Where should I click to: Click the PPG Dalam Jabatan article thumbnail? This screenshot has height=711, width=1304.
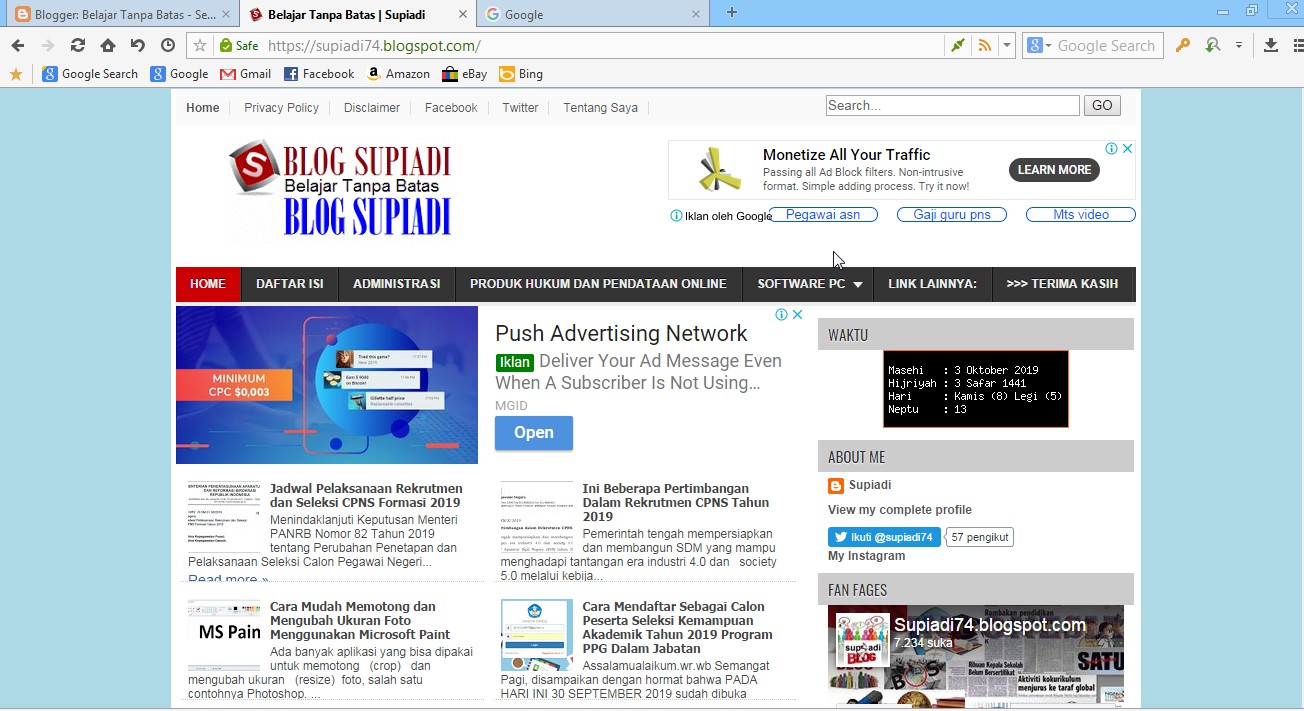tap(537, 635)
